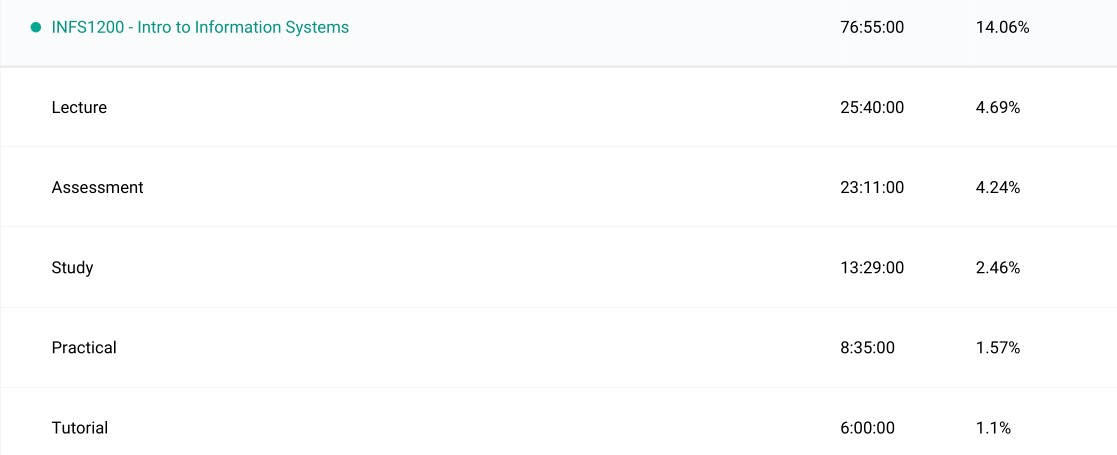Select the Practical task name
This screenshot has height=455, width=1117.
84,348
